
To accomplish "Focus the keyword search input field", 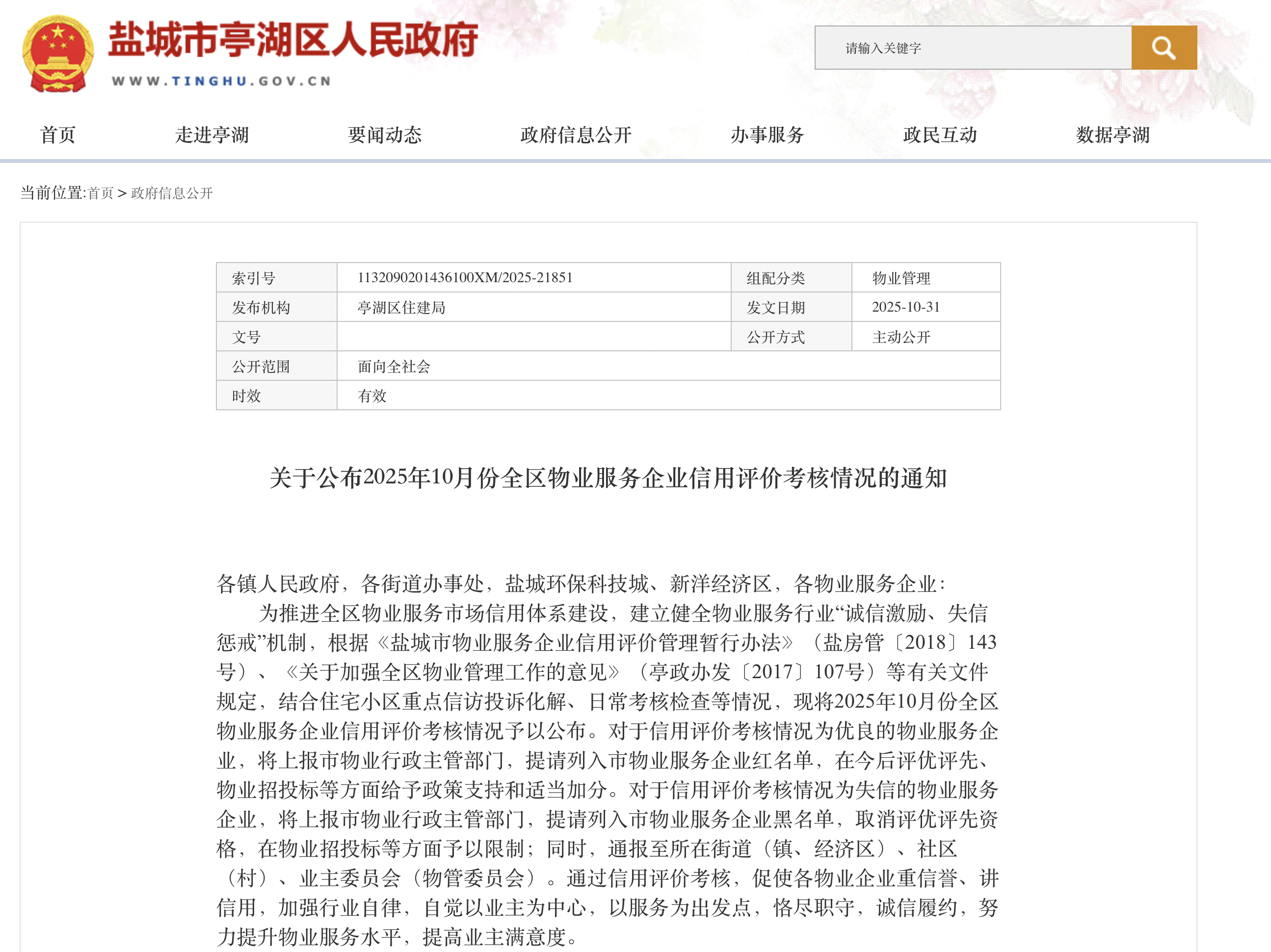I will pyautogui.click(x=973, y=48).
